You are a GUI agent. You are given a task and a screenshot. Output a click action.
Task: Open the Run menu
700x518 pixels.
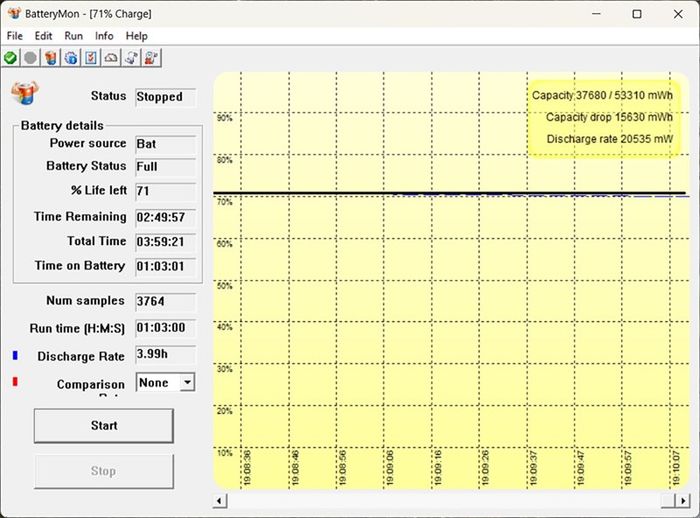[74, 36]
